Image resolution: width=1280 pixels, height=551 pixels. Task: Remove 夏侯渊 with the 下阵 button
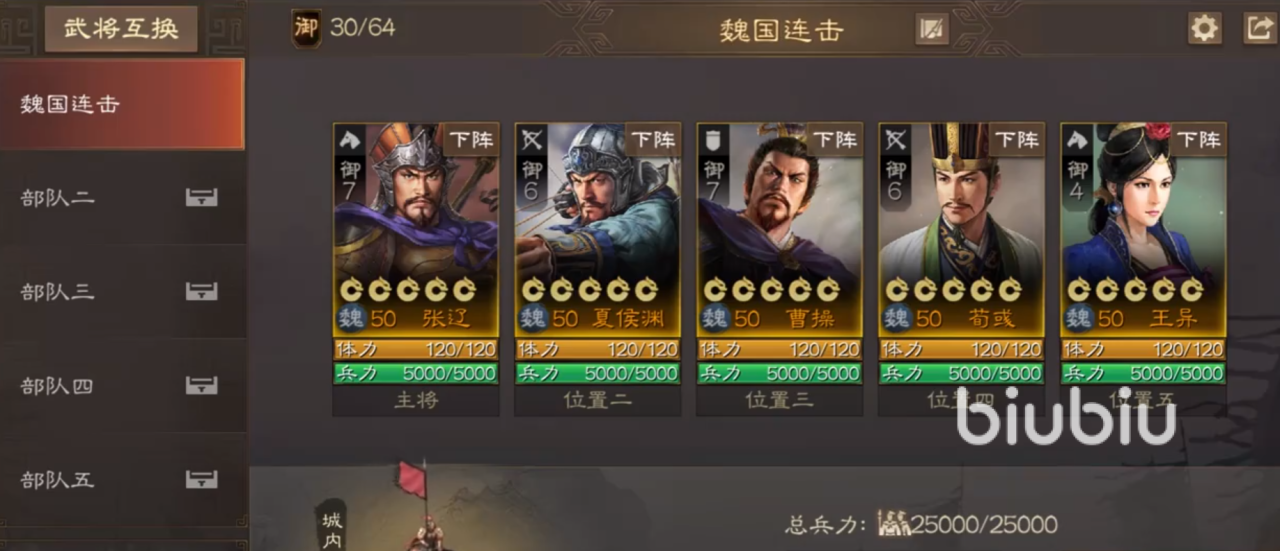click(653, 140)
